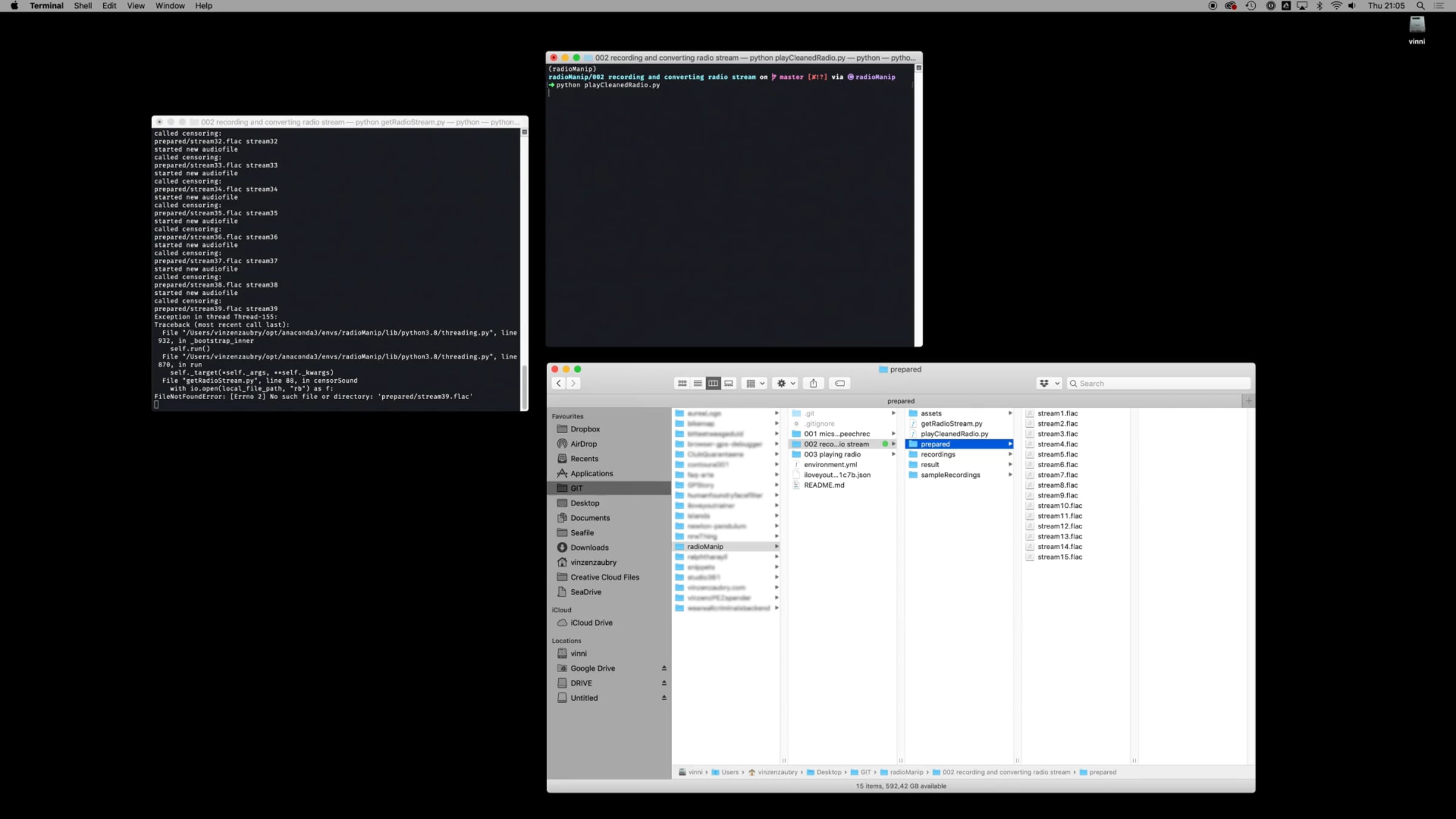
Task: Open Creative Cloud Files in sidebar
Action: click(604, 578)
